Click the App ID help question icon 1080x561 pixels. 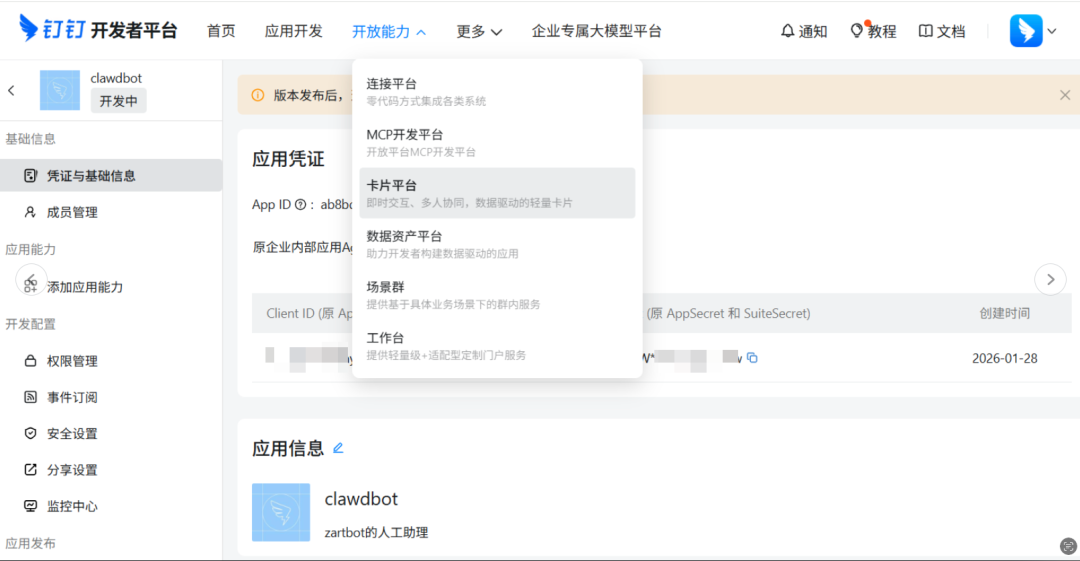[x=300, y=205]
